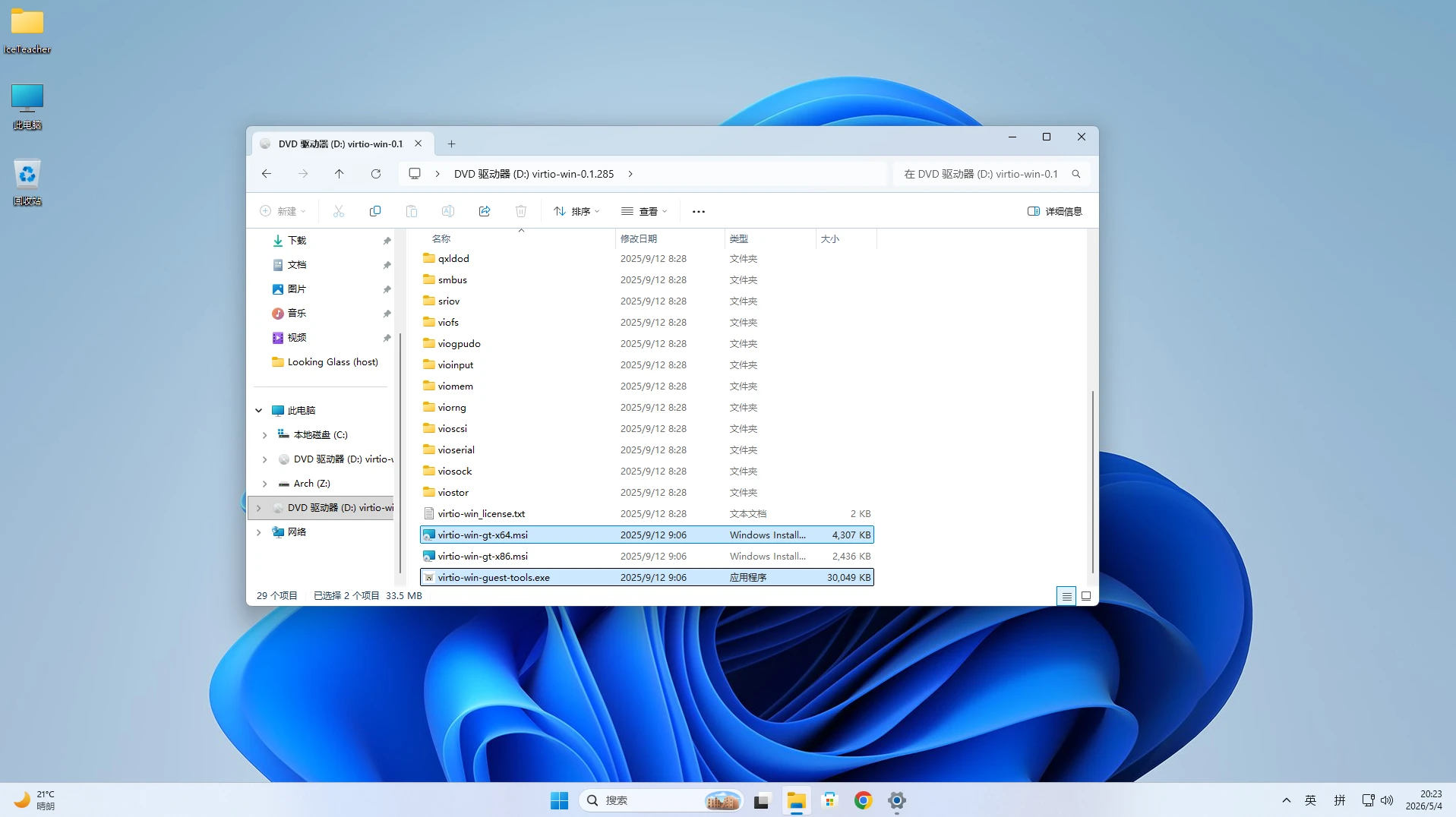
Task: Open Chrome from the taskbar
Action: [863, 800]
